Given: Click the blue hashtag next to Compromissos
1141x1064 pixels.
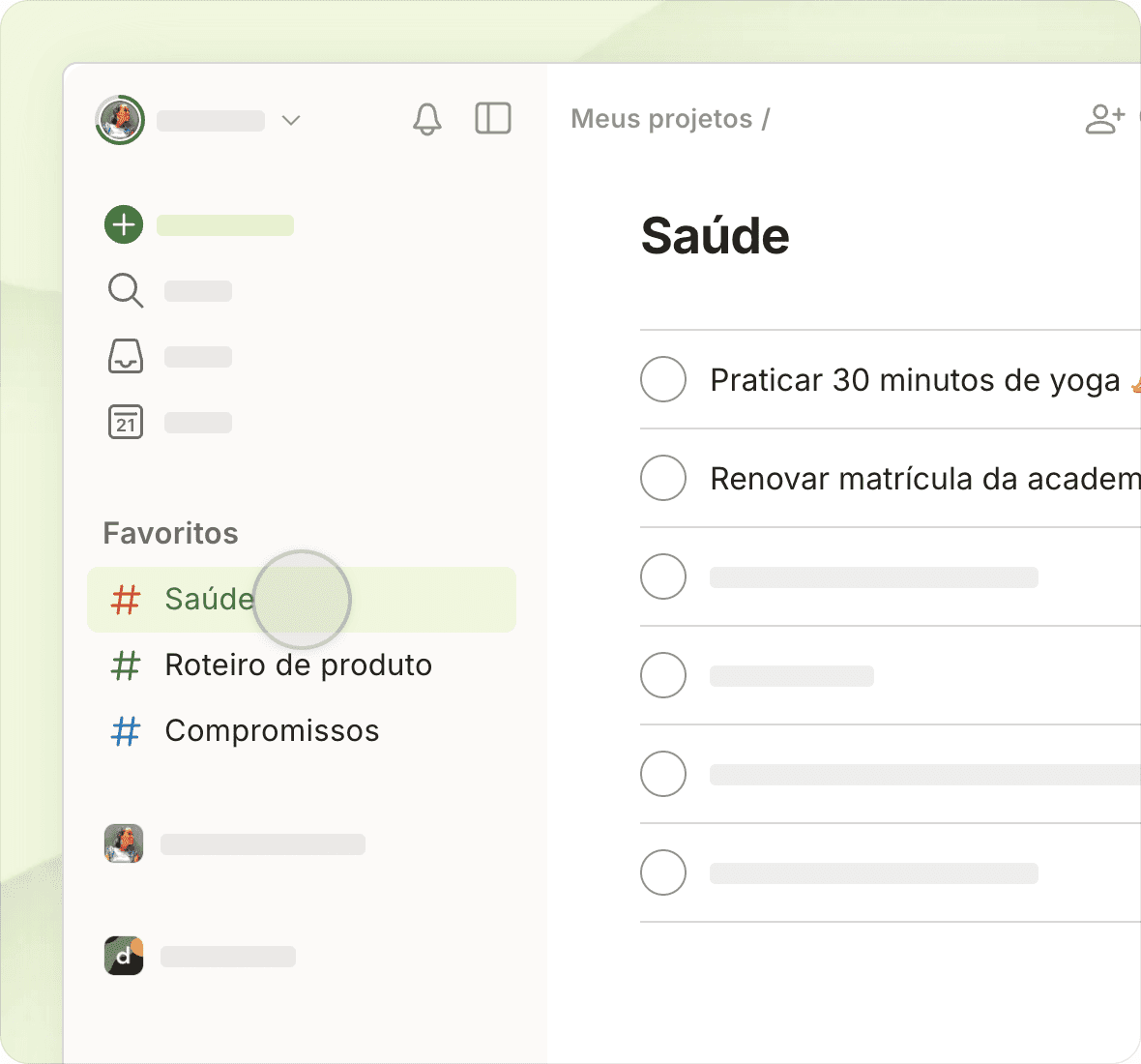Looking at the screenshot, I should point(126,731).
